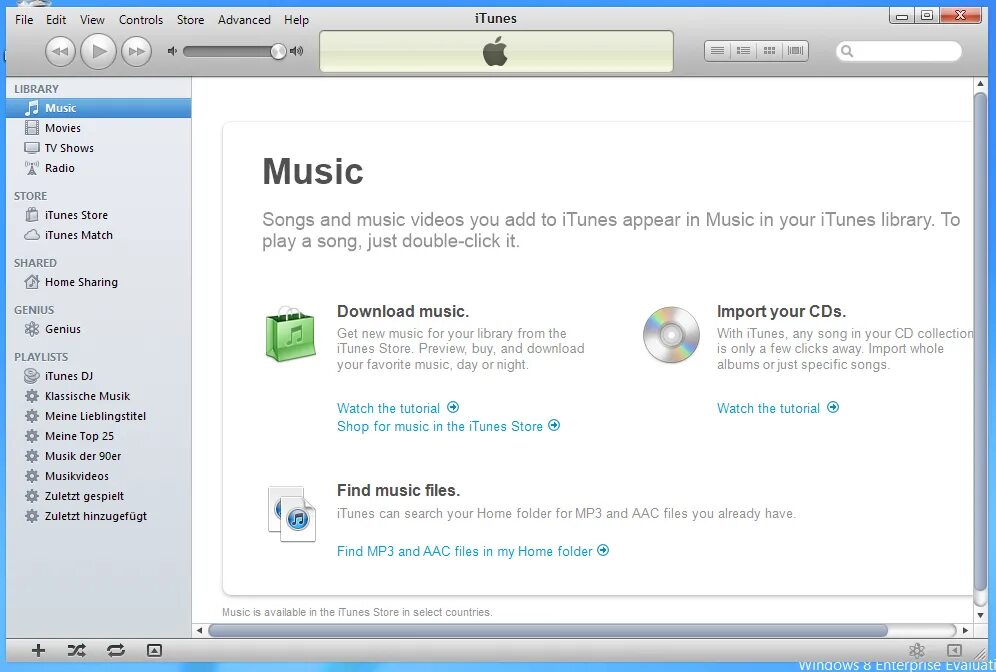Click the green shopping bag icon
This screenshot has height=672, width=996.
click(290, 334)
